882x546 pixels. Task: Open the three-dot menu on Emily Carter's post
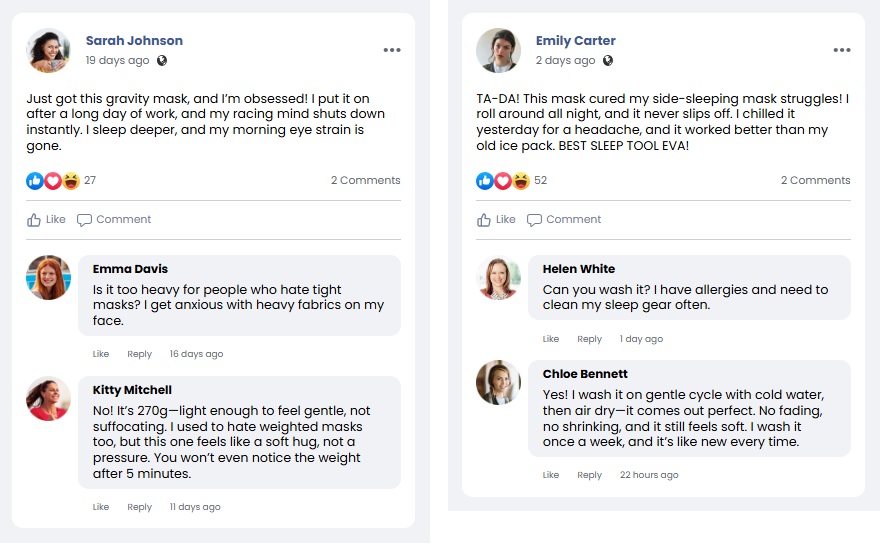coord(841,50)
